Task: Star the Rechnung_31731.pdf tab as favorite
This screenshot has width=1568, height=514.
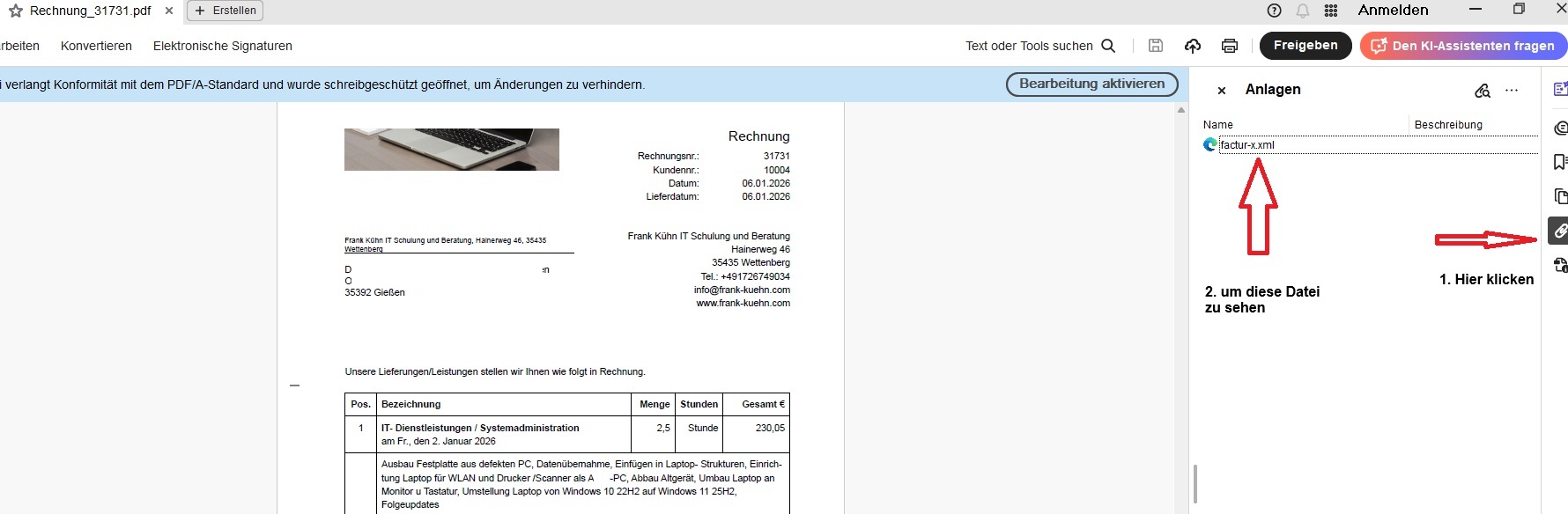Action: tap(15, 11)
